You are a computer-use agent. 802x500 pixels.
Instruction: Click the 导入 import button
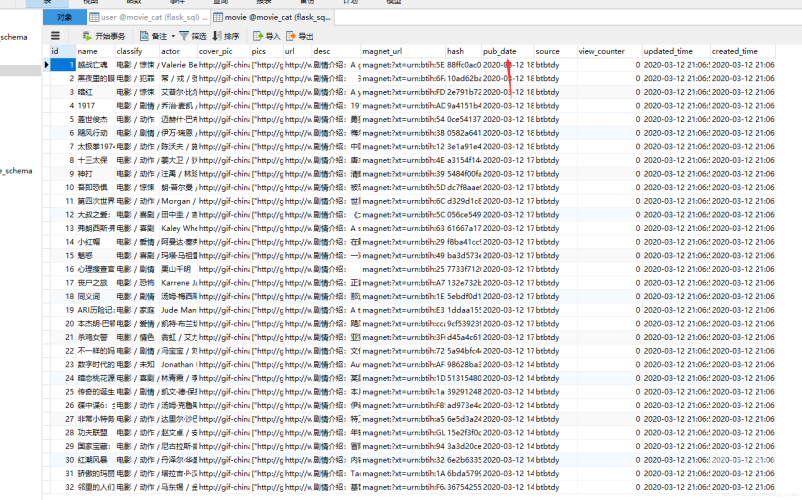pyautogui.click(x=266, y=36)
